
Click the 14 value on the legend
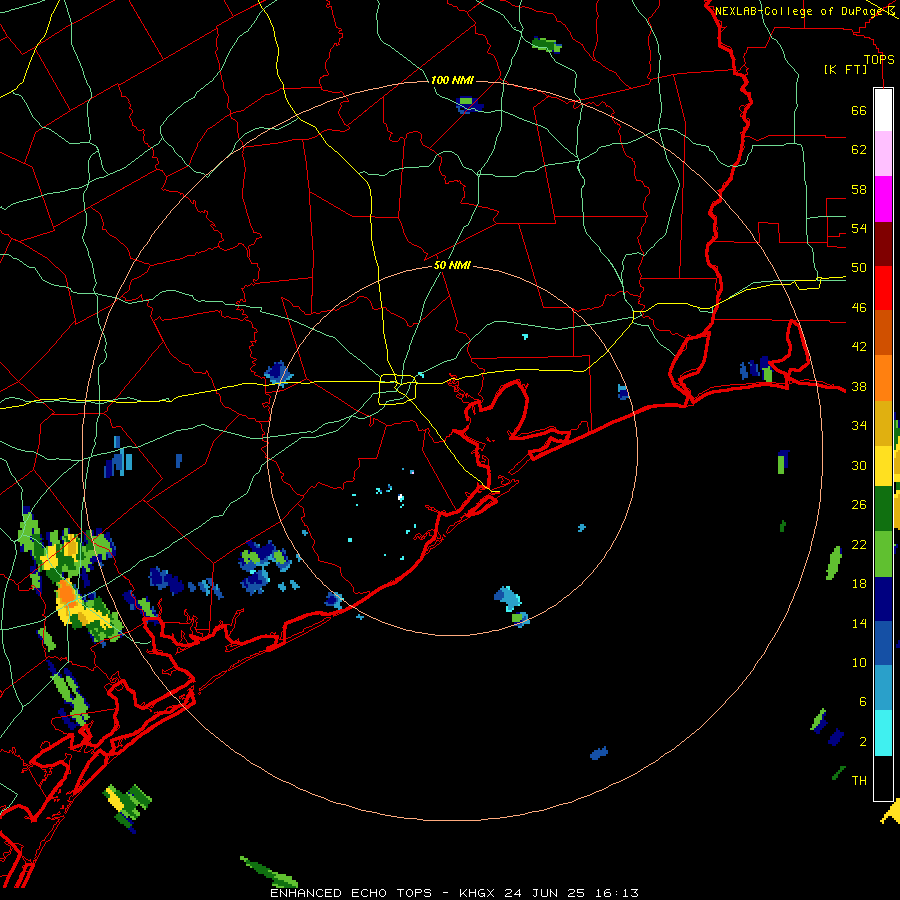click(859, 623)
